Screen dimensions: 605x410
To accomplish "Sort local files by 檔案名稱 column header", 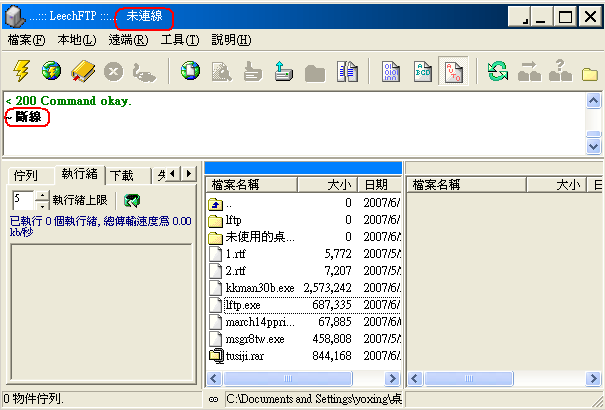I will tap(250, 185).
